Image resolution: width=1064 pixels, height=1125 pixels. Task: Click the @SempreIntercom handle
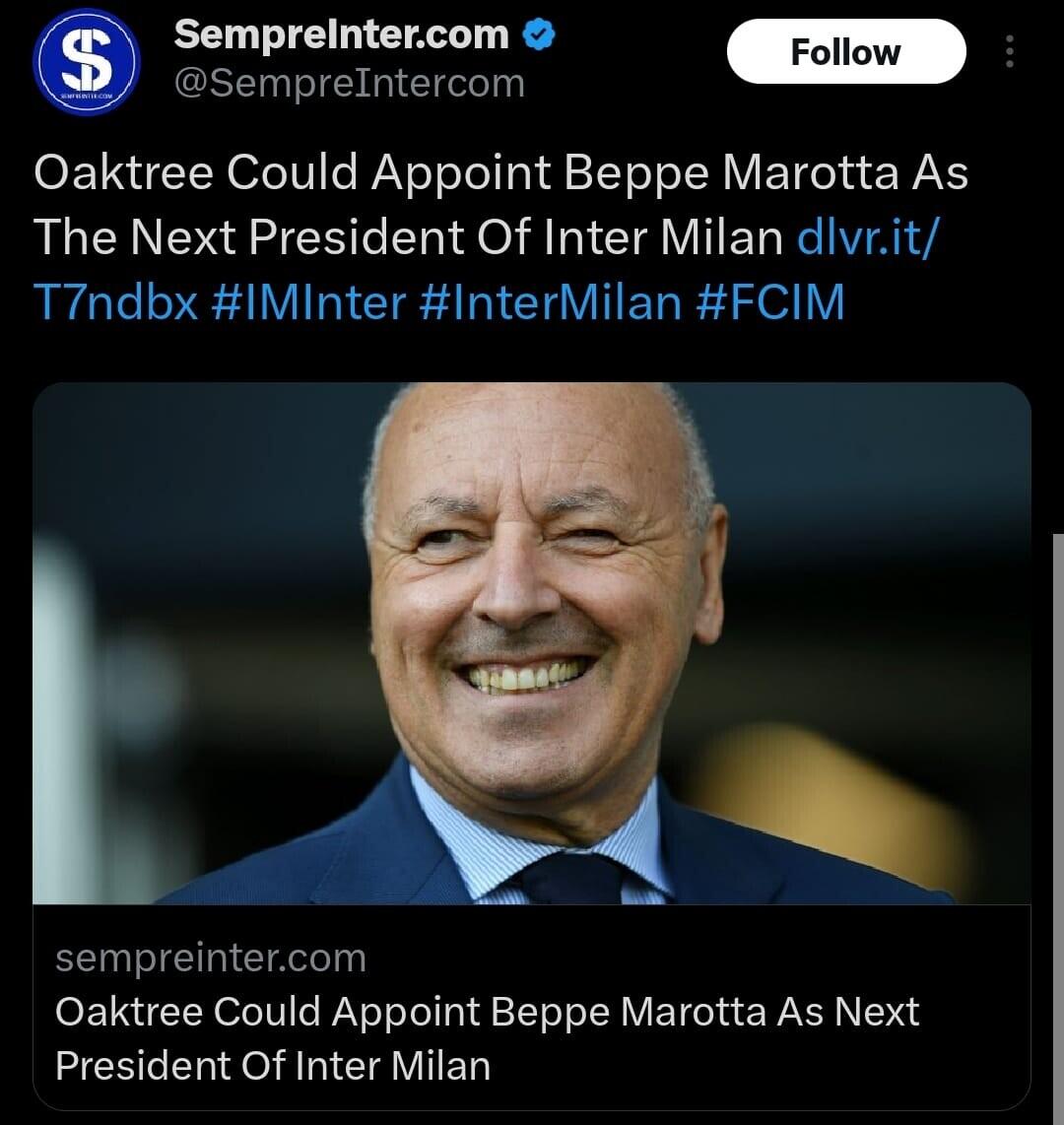click(349, 84)
